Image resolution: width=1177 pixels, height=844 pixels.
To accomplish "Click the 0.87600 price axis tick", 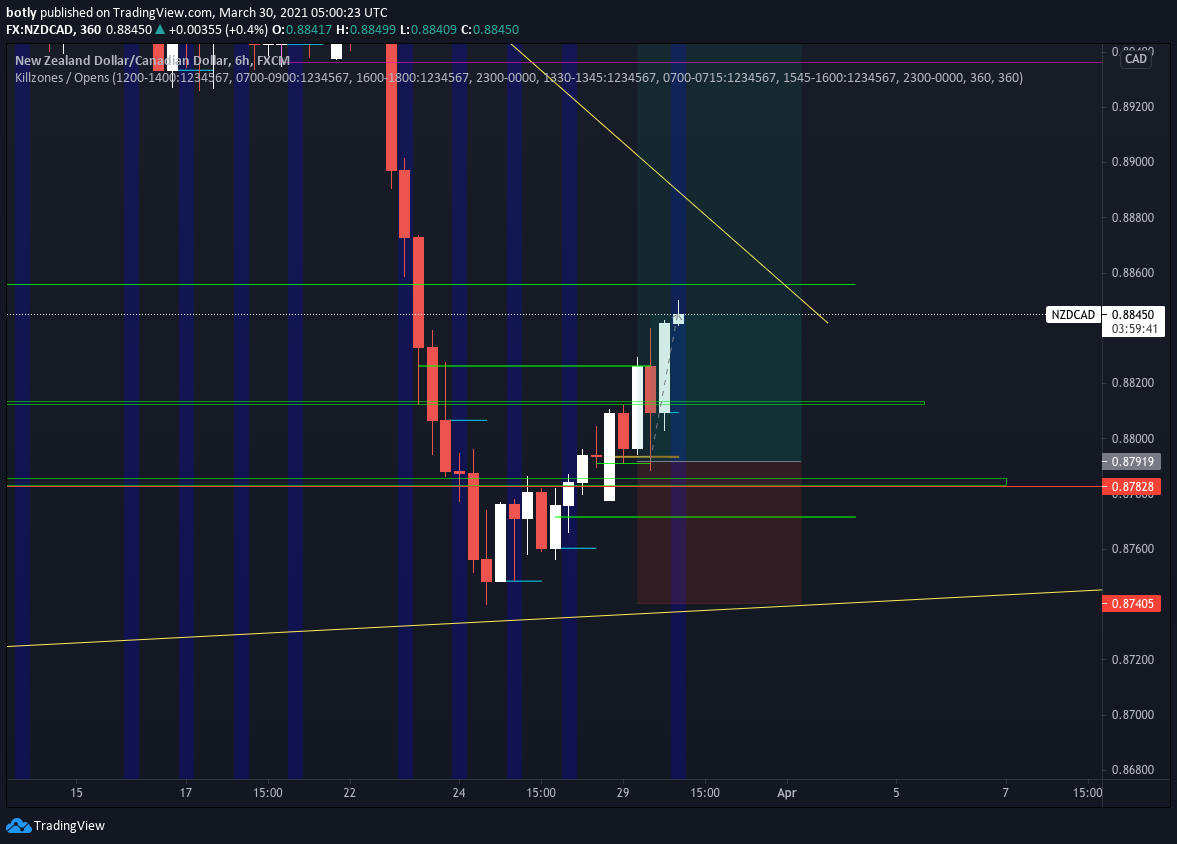I will [1133, 549].
